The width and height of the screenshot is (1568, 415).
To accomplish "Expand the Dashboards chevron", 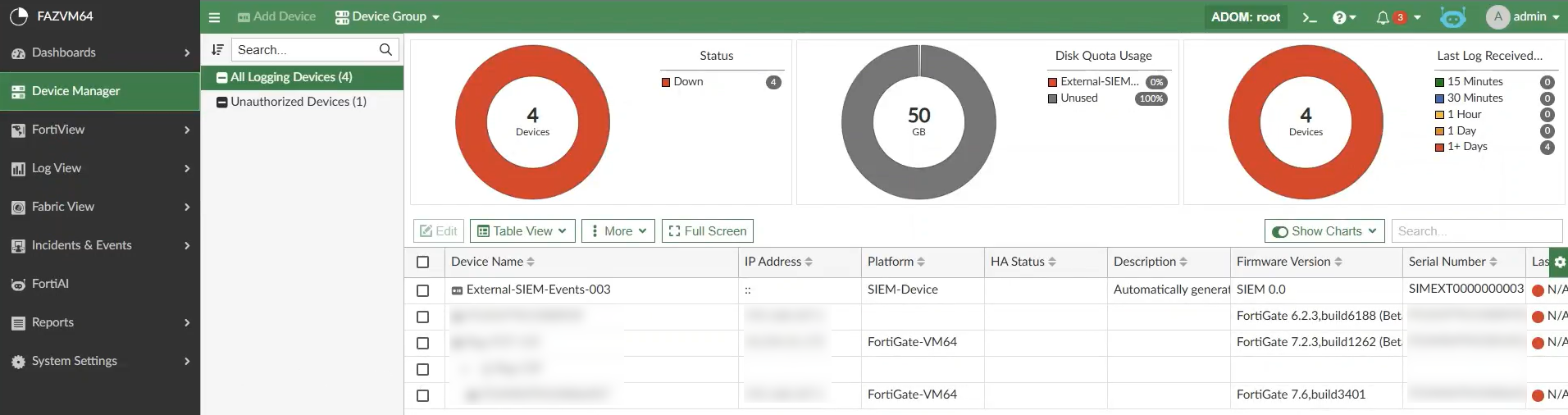I will point(187,53).
